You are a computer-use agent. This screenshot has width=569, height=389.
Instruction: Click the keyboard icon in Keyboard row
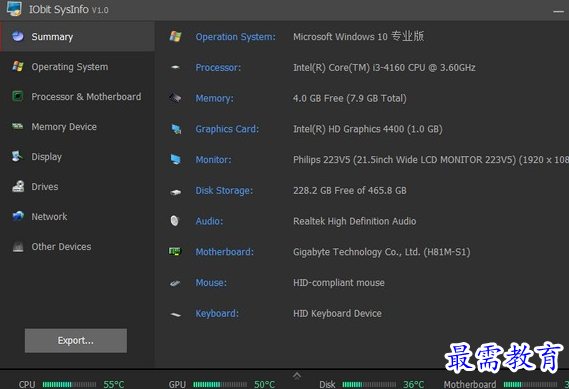pyautogui.click(x=176, y=314)
